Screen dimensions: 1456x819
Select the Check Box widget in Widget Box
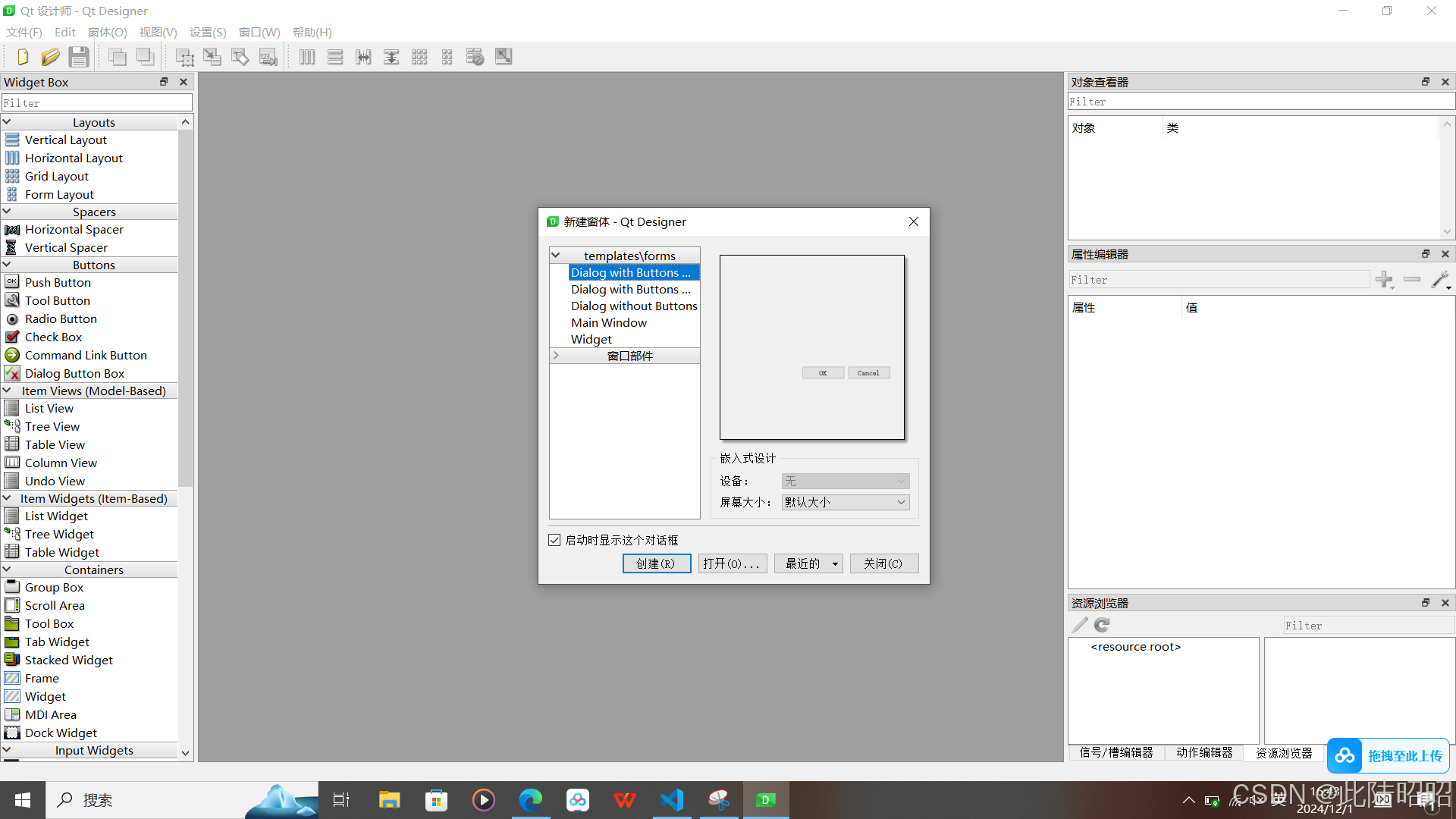coord(52,337)
